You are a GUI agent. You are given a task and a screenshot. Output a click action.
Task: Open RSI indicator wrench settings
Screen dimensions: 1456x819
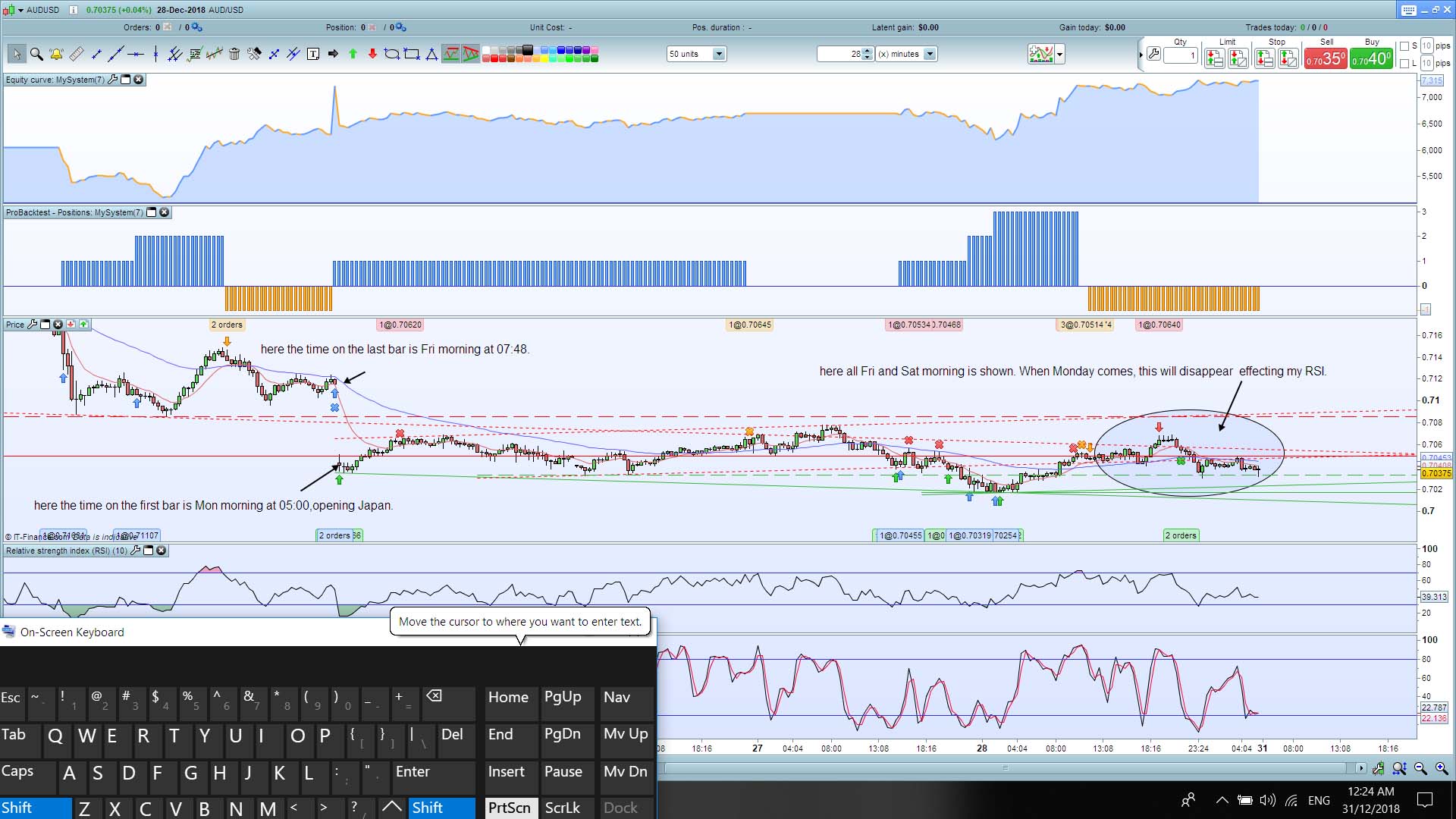pos(136,551)
